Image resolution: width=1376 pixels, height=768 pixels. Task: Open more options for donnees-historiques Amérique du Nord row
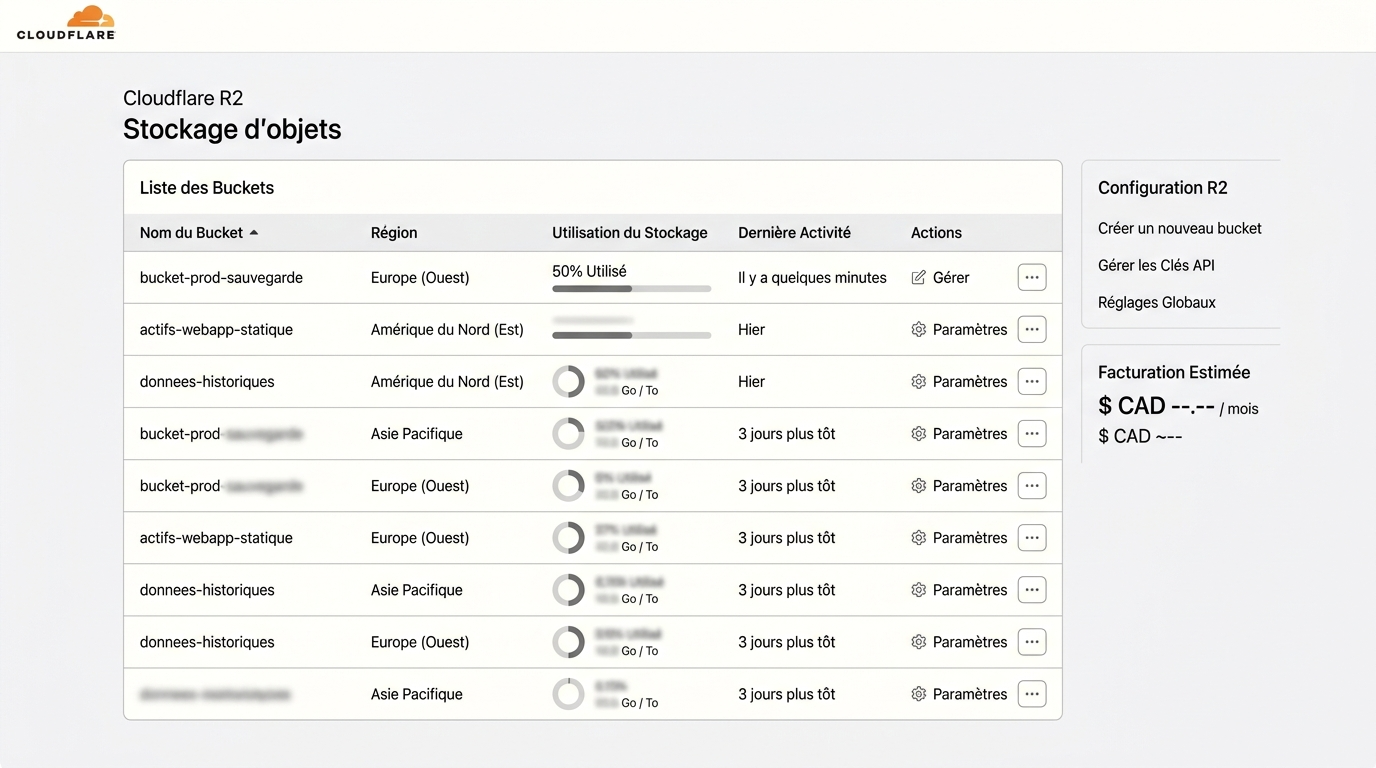pos(1032,381)
